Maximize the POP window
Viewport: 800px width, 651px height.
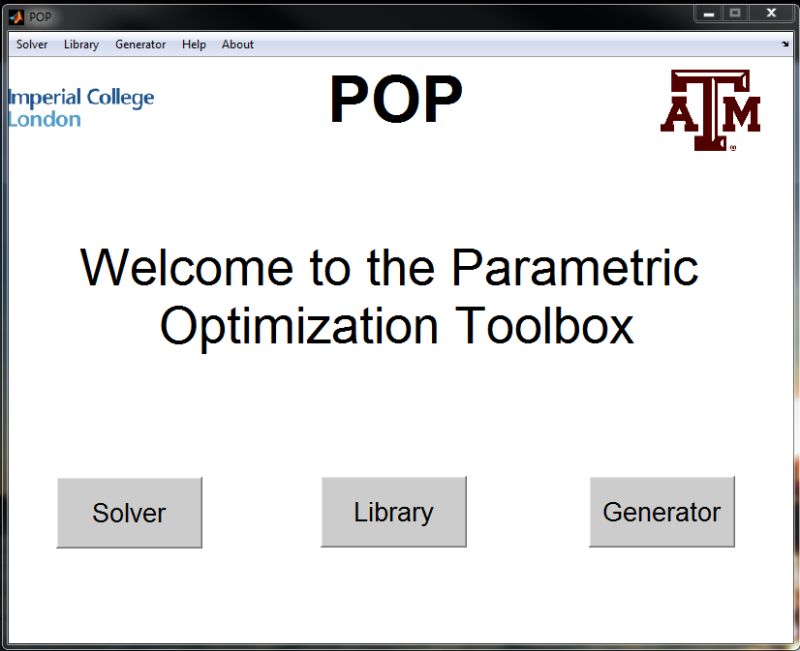tap(737, 13)
